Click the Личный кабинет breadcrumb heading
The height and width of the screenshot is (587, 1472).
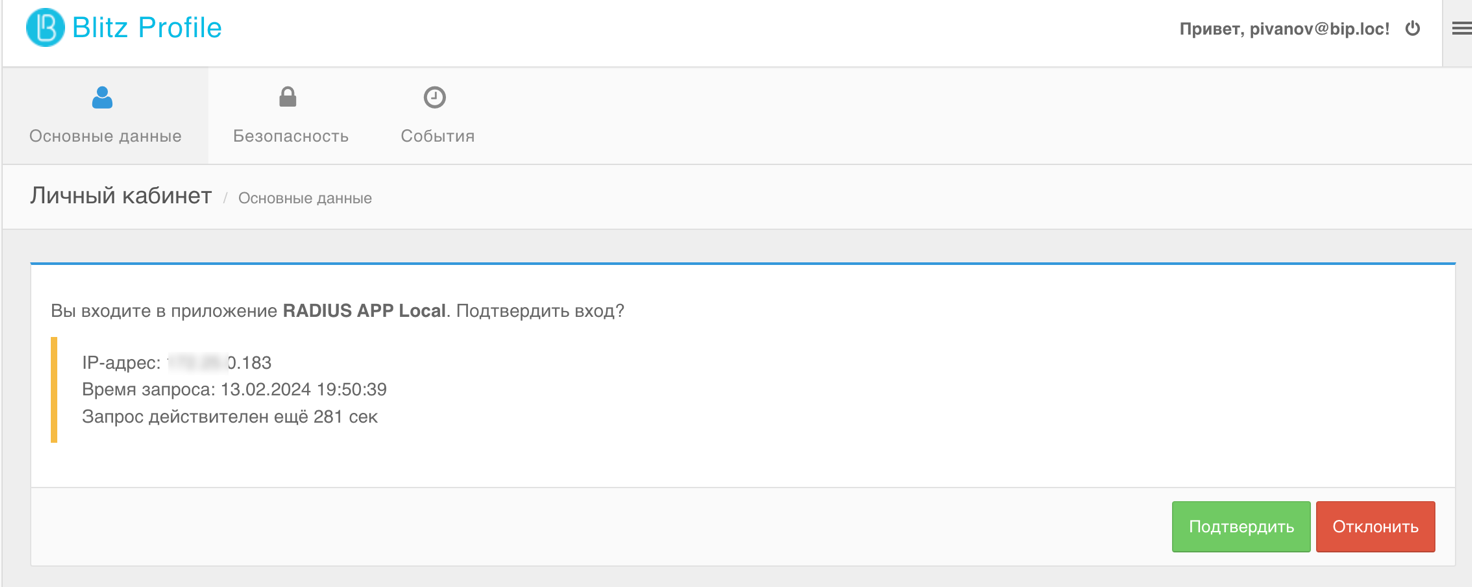(121, 196)
